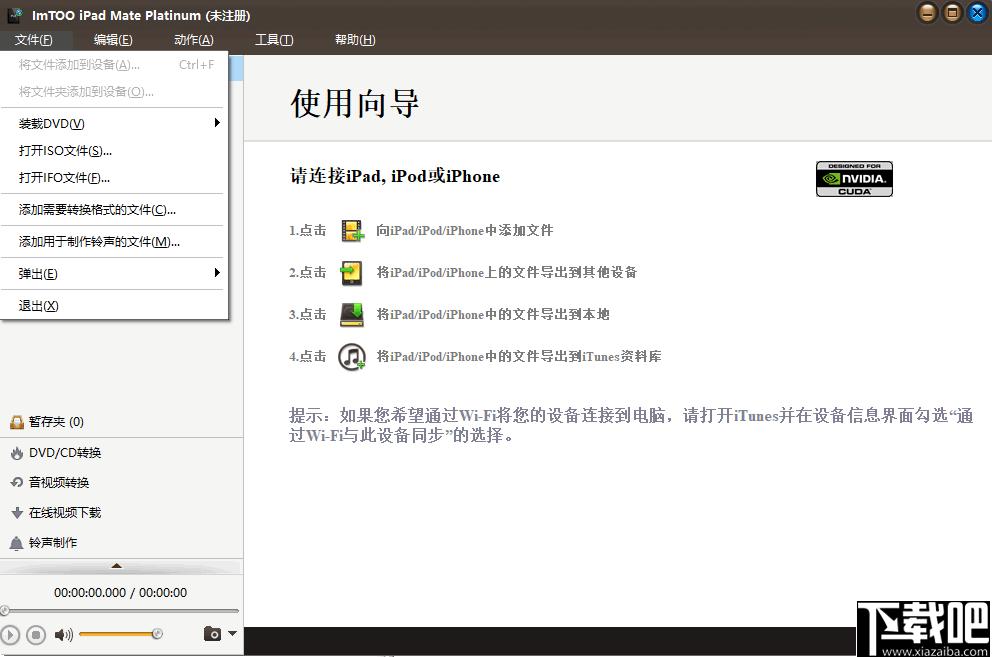Open the 帮助(H) menu

point(355,40)
